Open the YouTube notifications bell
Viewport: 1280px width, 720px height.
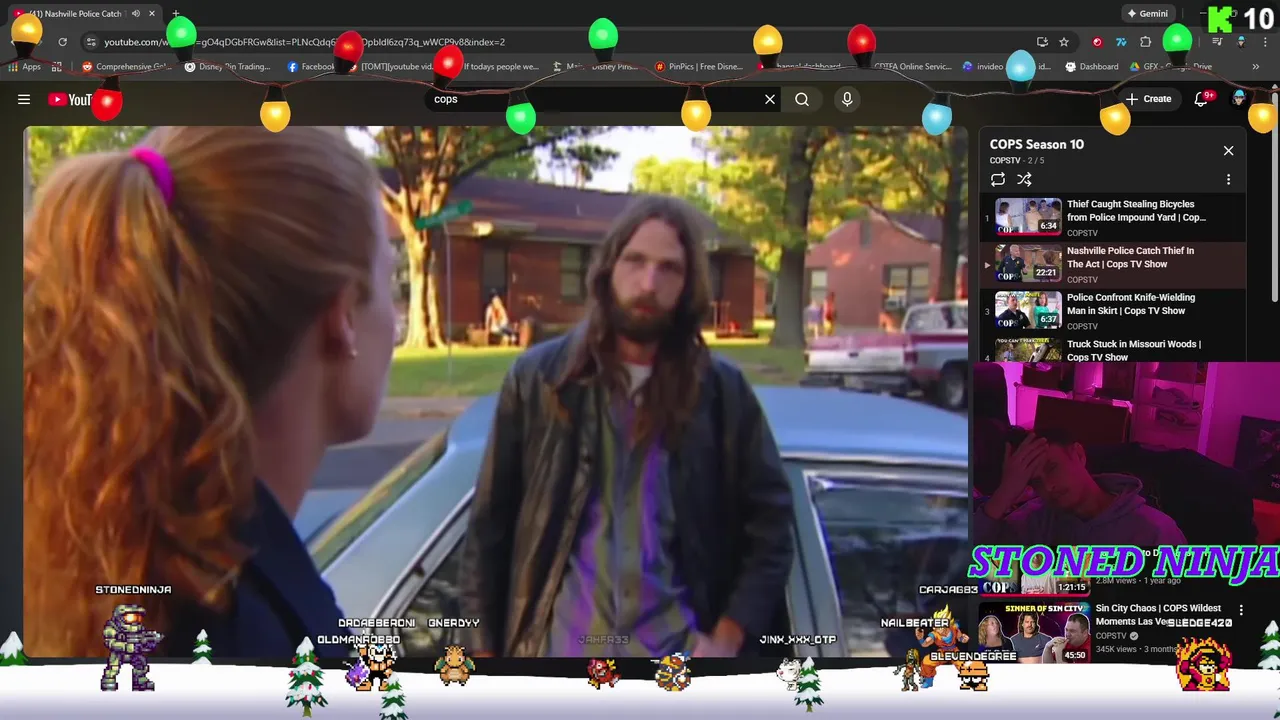(1203, 99)
